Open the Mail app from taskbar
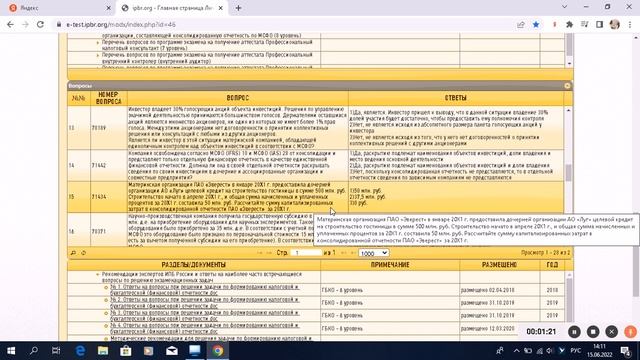Image resolution: width=640 pixels, height=360 pixels. pyautogui.click(x=172, y=351)
